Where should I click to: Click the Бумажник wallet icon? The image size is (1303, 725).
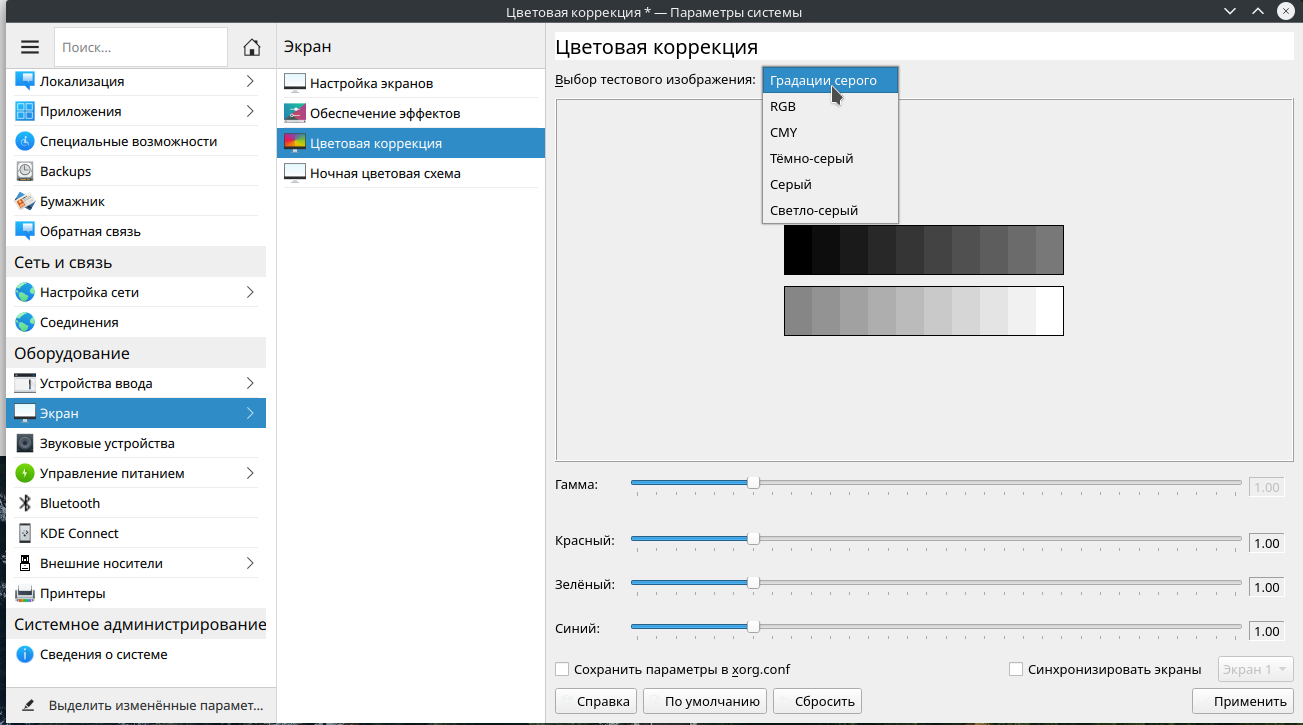[x=25, y=201]
